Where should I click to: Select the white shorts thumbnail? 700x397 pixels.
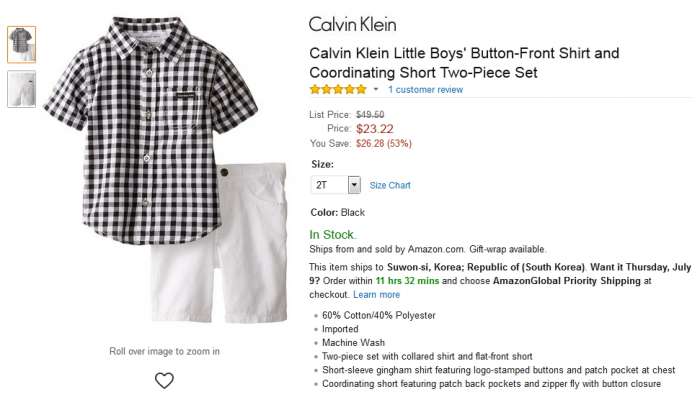click(21, 89)
